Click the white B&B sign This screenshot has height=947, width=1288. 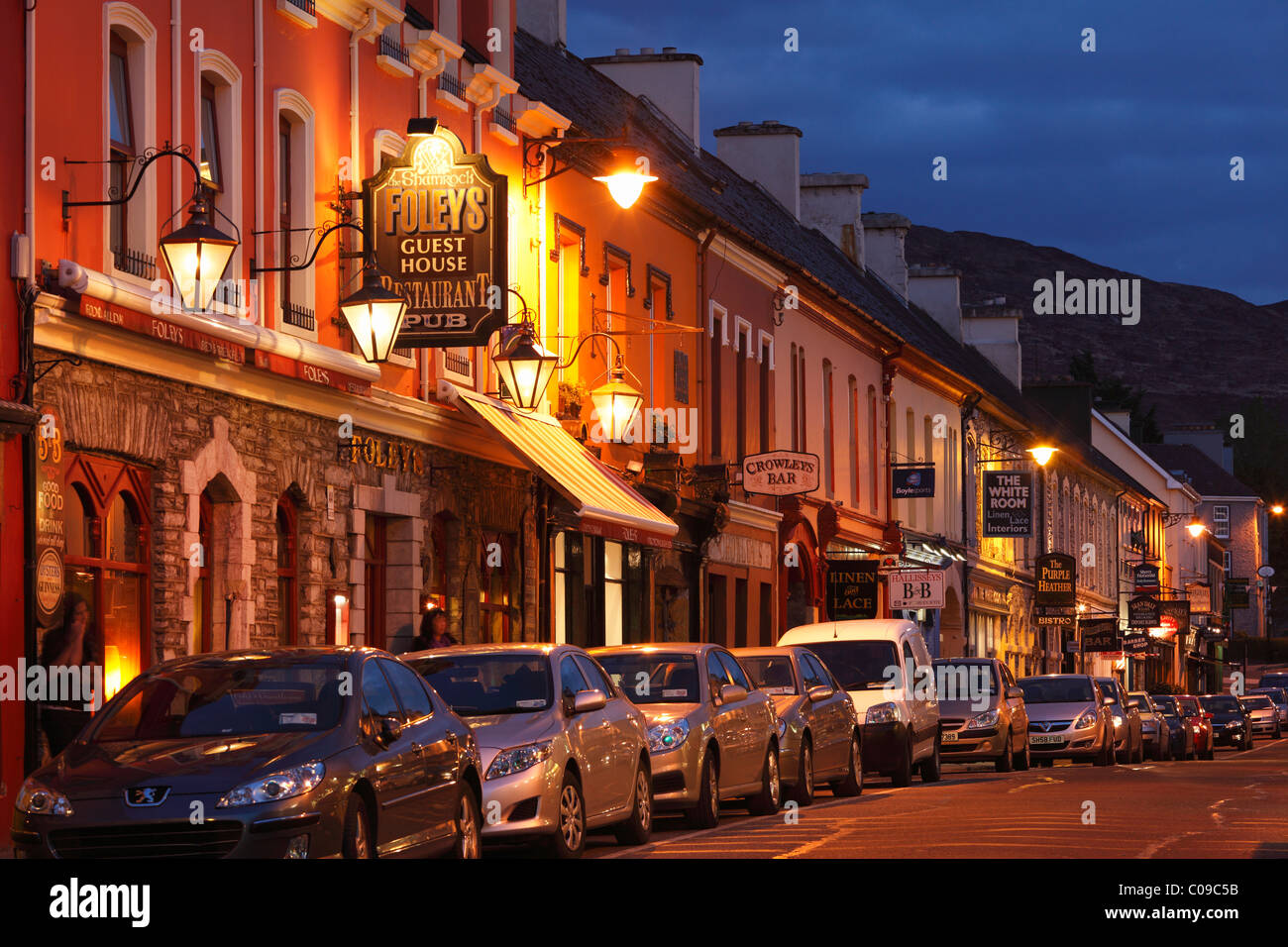click(915, 589)
